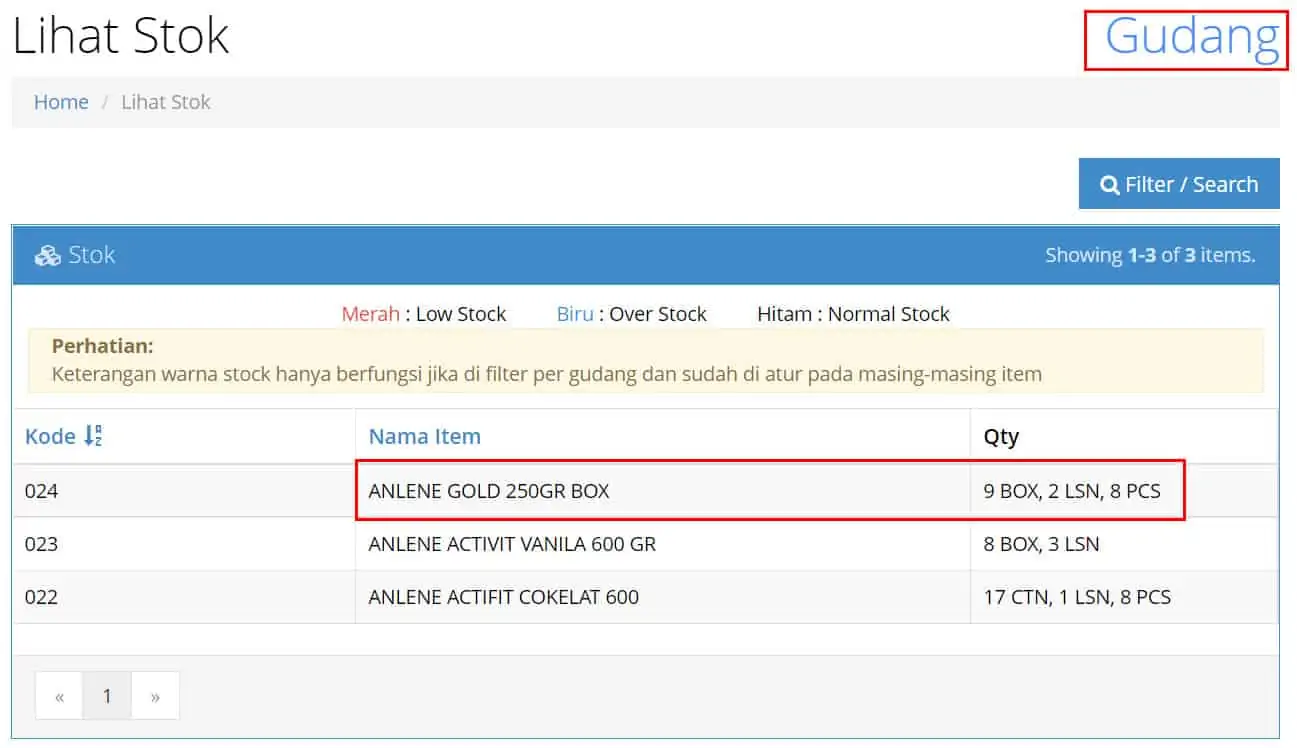Click the Lihat Stok page title
This screenshot has width=1297, height=748.
click(121, 36)
